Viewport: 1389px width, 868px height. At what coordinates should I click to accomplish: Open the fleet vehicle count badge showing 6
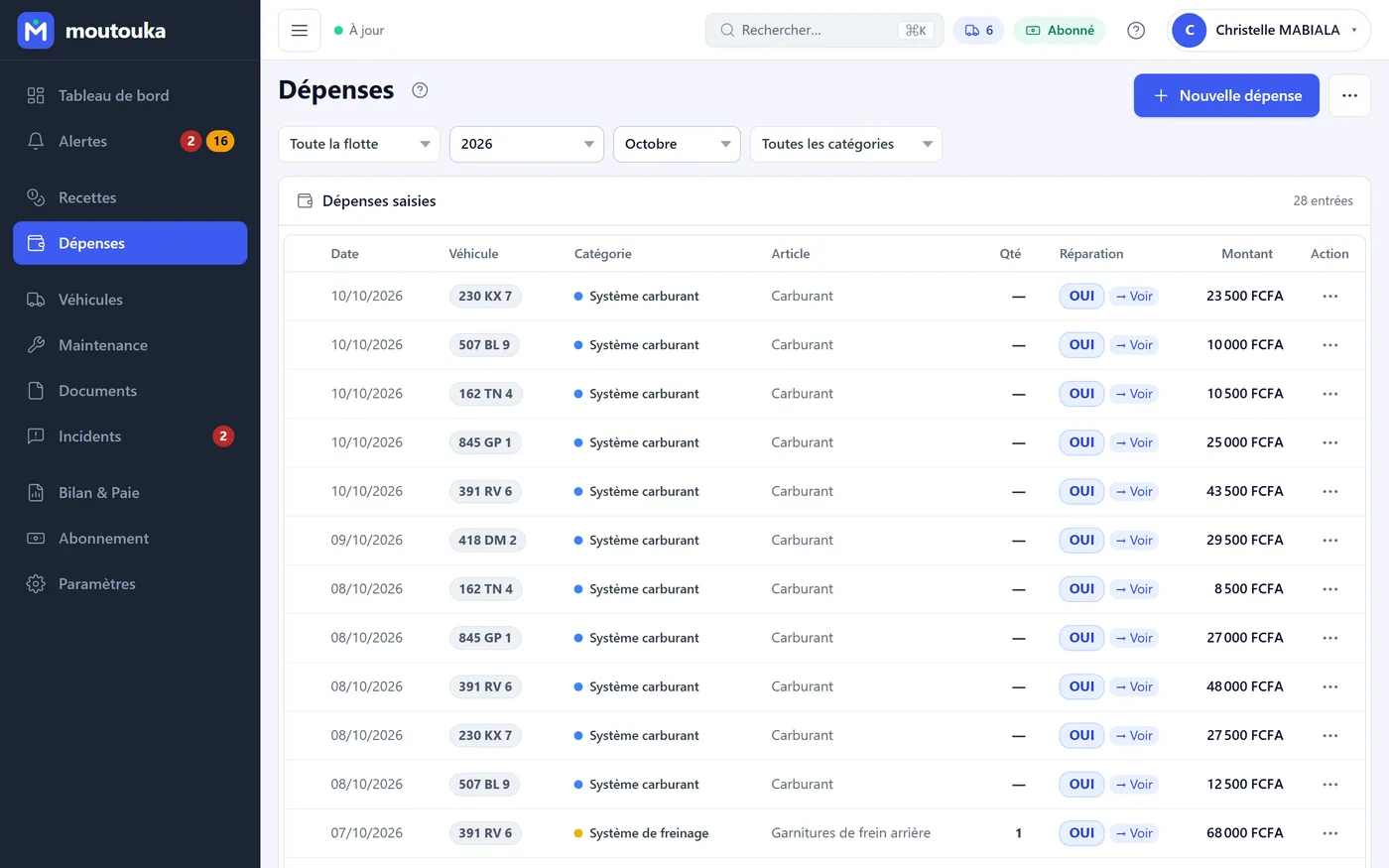click(978, 30)
